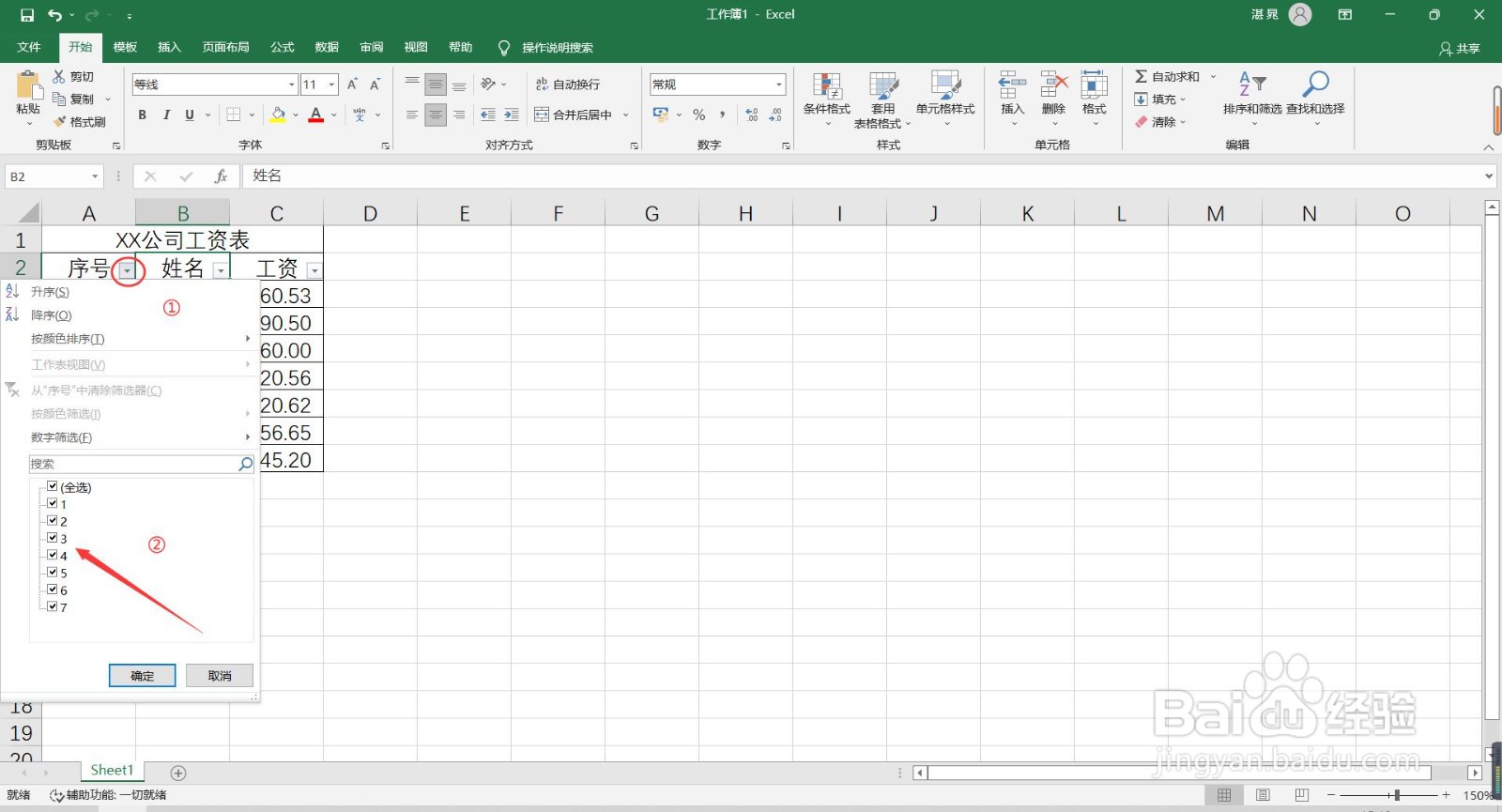1502x812 pixels.
Task: Click the Format Painter brush icon
Action: pyautogui.click(x=60, y=122)
